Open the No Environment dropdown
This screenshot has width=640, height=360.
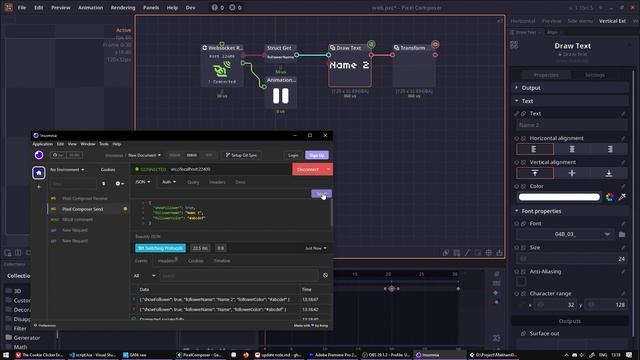(x=67, y=169)
